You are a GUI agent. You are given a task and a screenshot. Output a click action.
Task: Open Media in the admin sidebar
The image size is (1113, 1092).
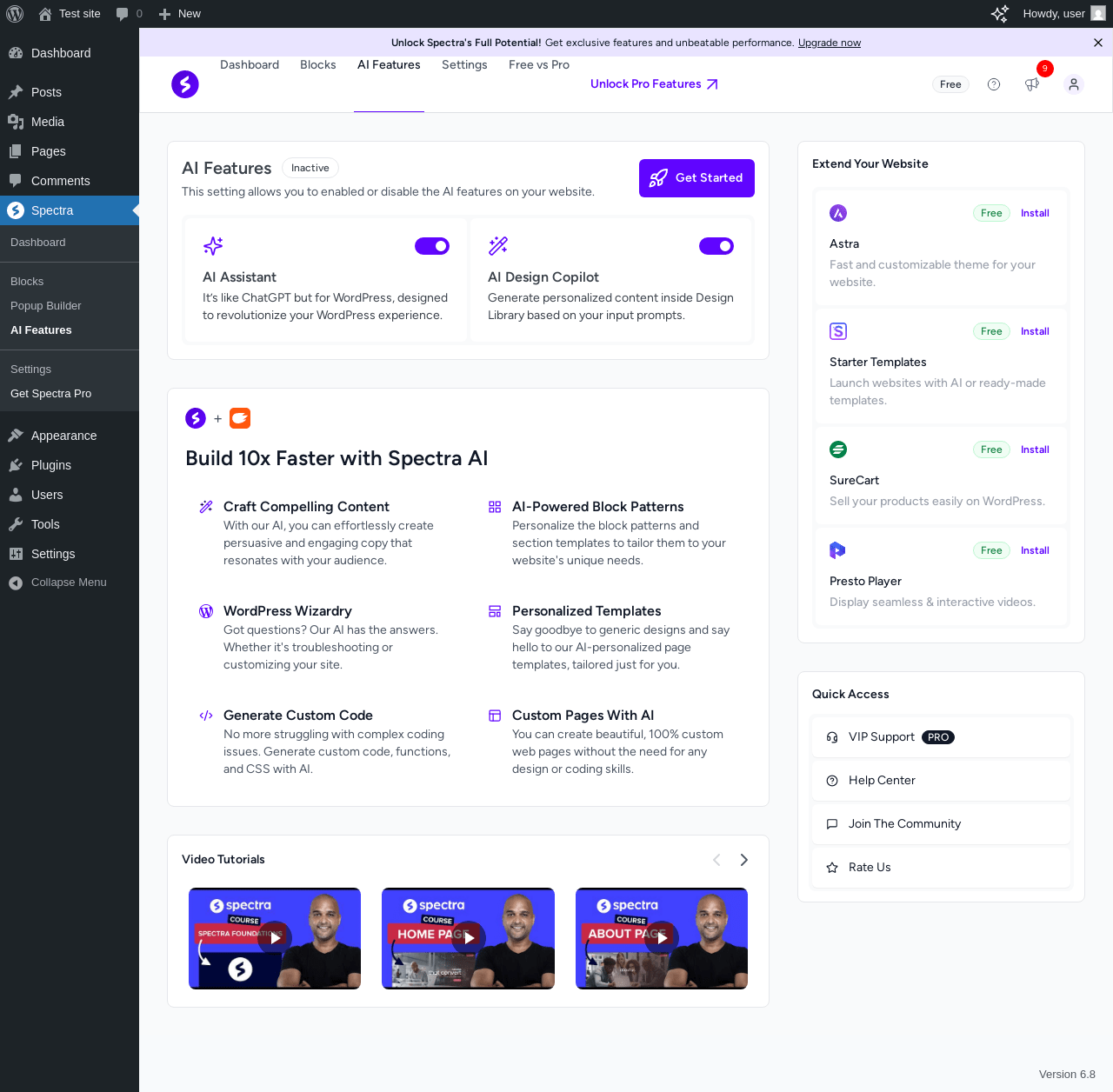click(x=70, y=122)
